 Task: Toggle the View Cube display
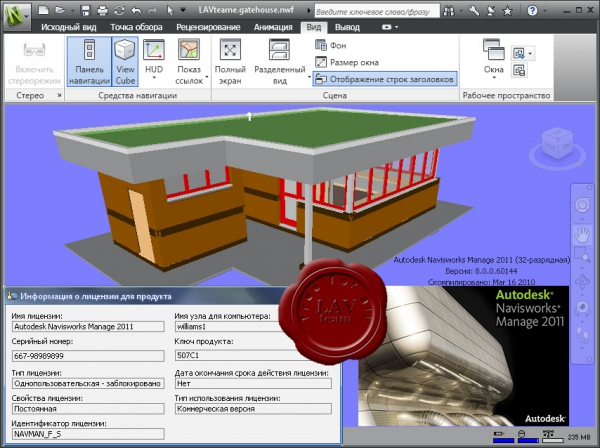[x=125, y=62]
